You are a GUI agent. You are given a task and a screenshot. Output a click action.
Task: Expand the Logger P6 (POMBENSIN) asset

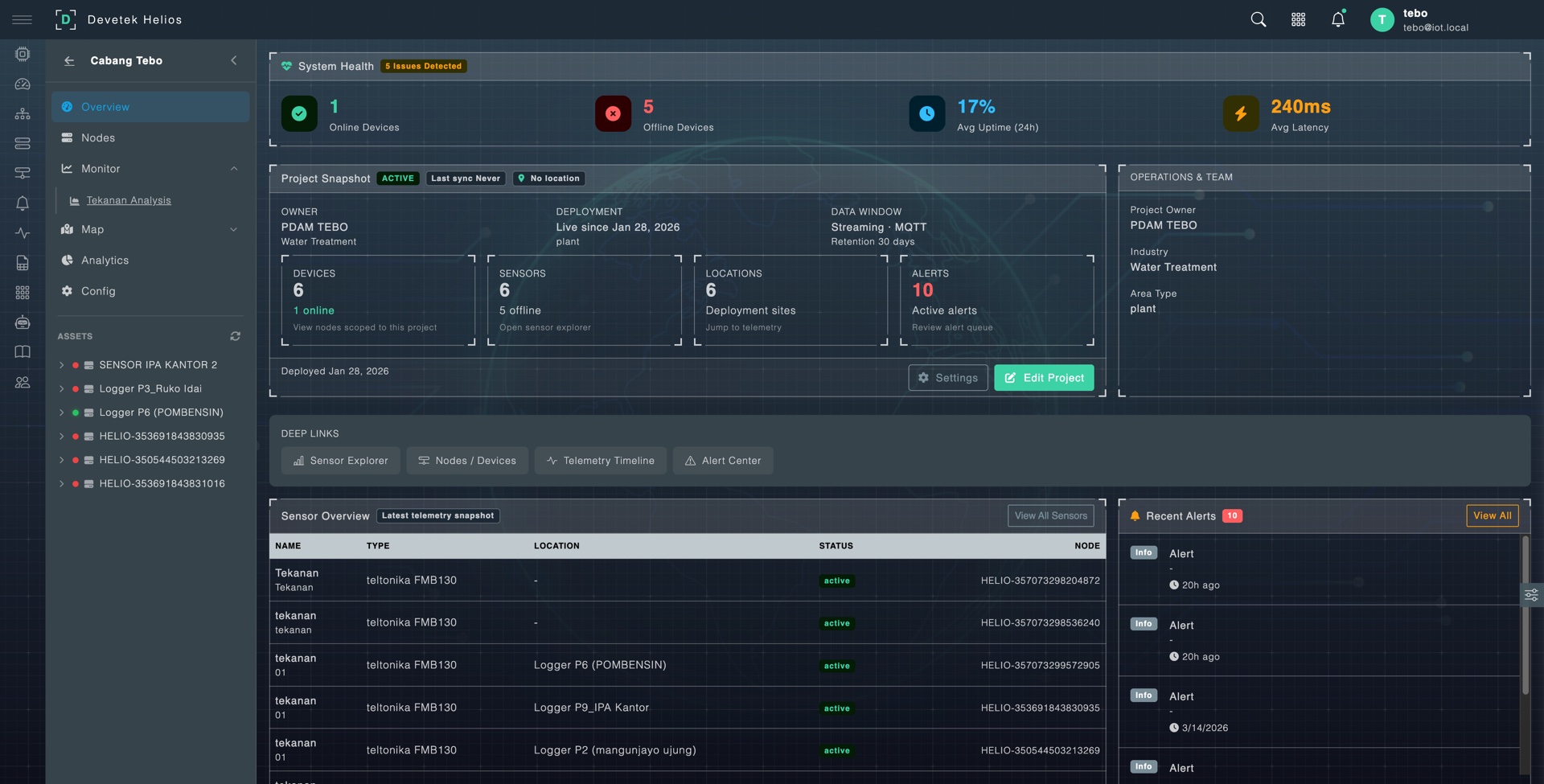coord(62,412)
